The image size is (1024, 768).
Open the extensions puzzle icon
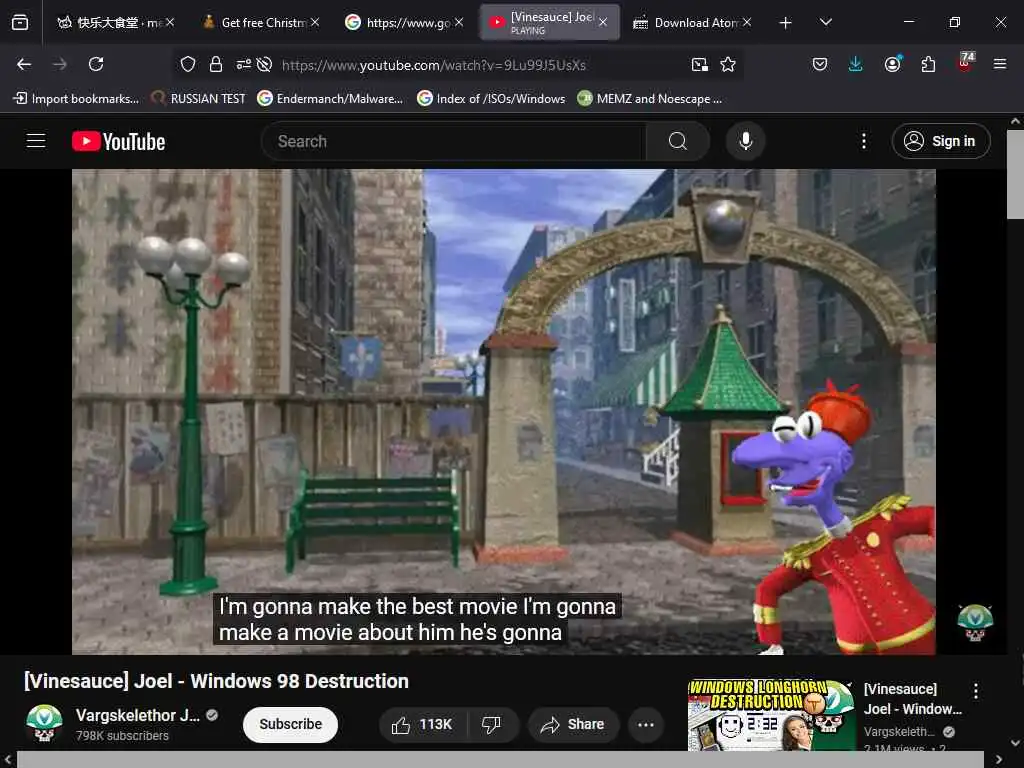tap(928, 64)
